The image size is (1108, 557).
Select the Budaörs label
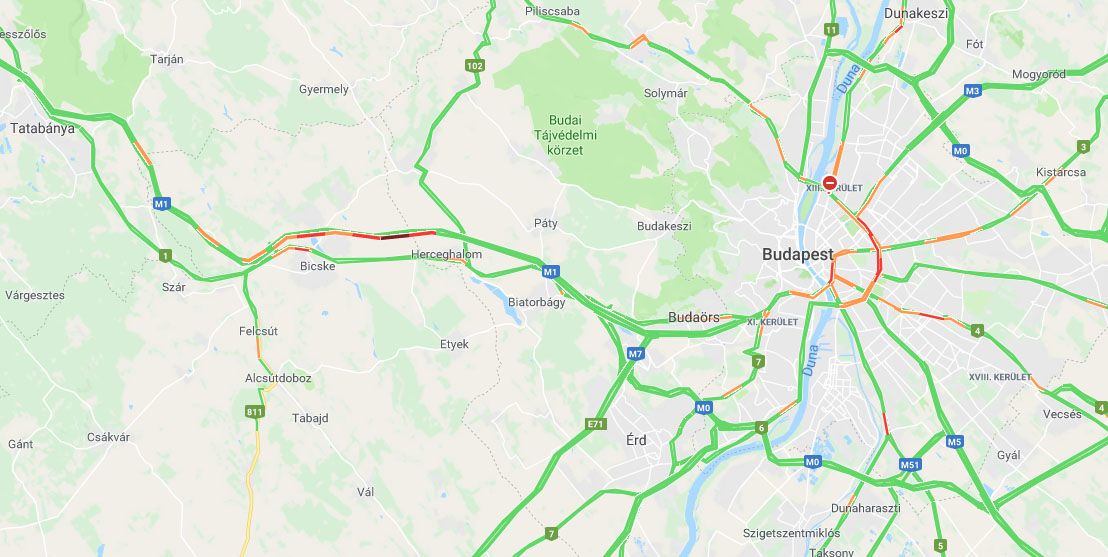click(x=694, y=317)
